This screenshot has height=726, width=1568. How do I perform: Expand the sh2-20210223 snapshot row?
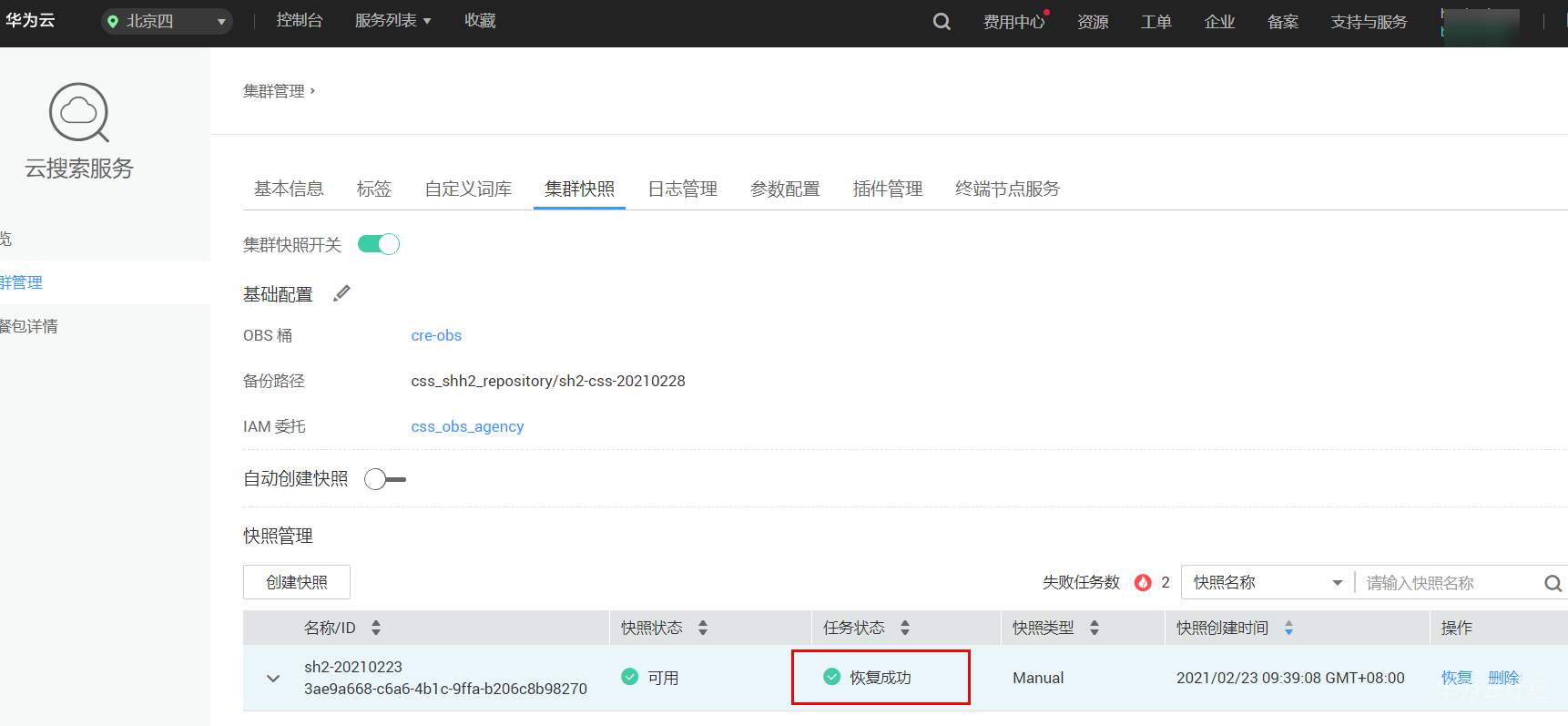tap(273, 678)
